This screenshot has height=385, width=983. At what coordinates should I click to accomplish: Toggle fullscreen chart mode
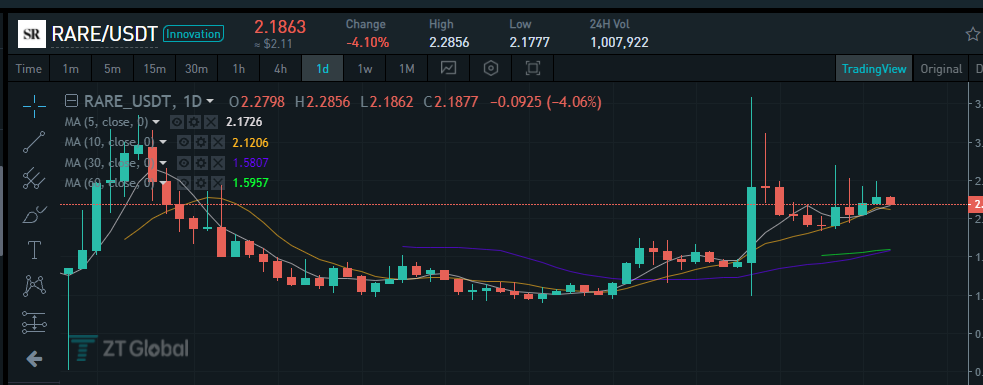coord(533,68)
